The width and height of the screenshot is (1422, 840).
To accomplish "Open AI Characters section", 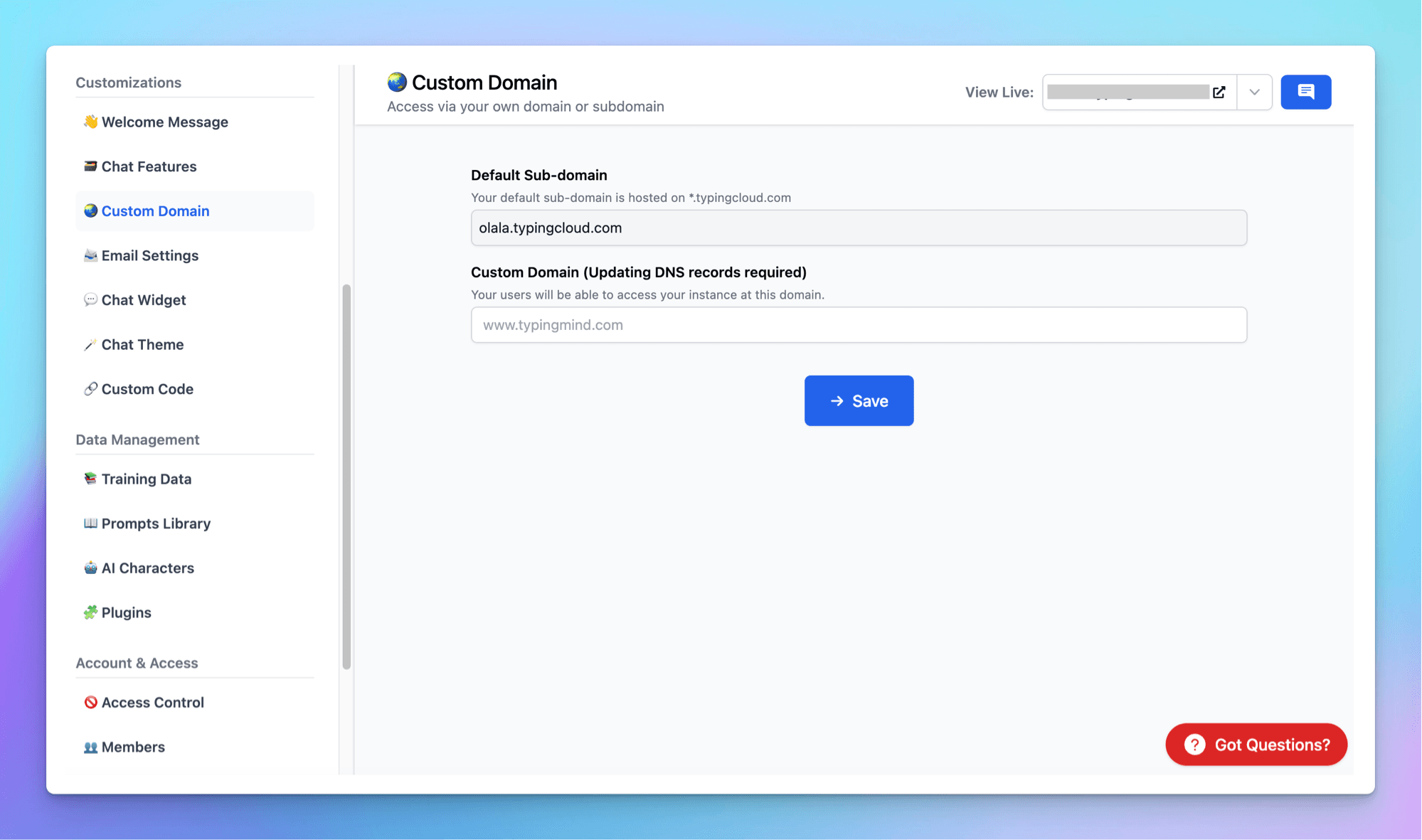I will 194,568.
